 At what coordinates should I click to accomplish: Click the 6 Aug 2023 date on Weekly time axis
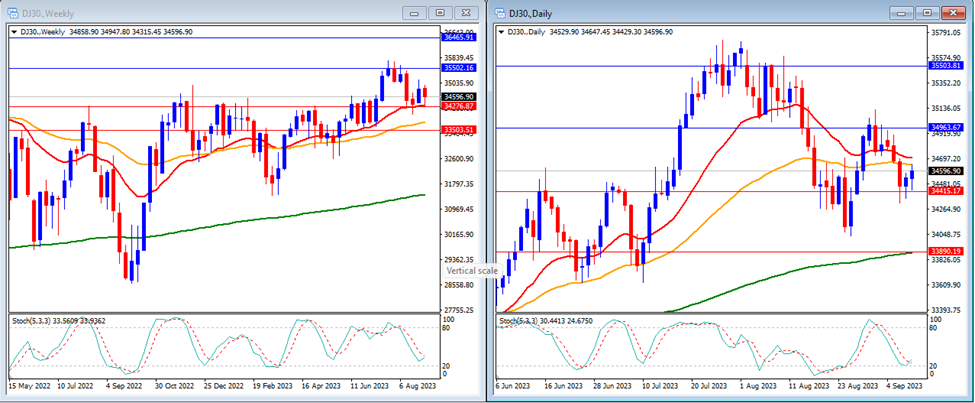point(418,386)
